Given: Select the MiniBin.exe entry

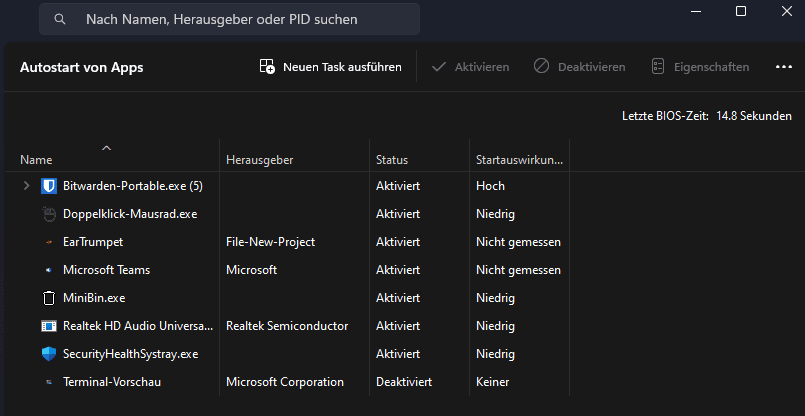Looking at the screenshot, I should (x=94, y=298).
